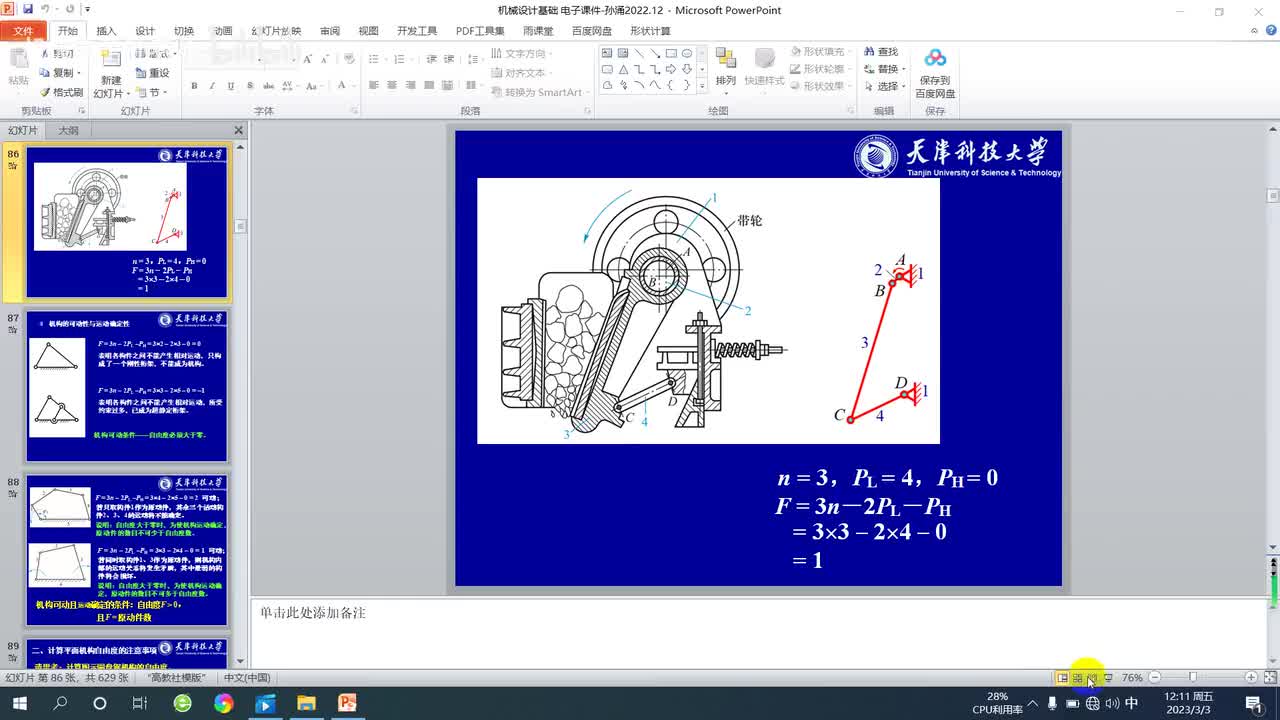Click Select (选择) button
This screenshot has width=1280, height=720.
coord(884,87)
